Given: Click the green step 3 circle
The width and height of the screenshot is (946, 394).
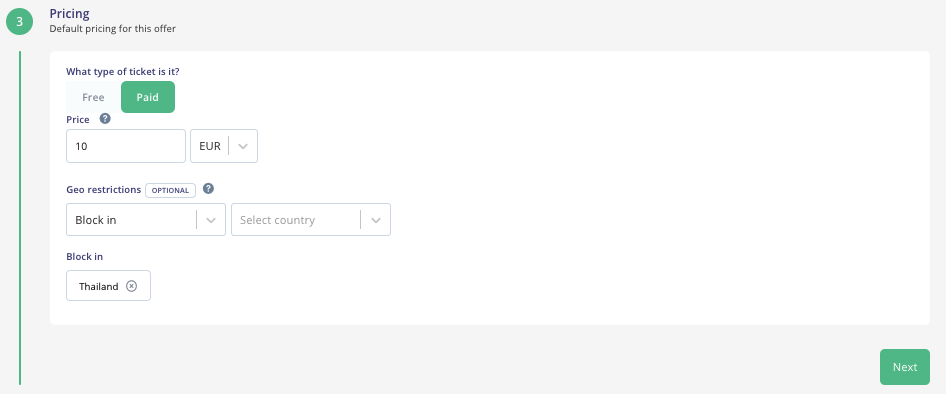Looking at the screenshot, I should pos(20,21).
